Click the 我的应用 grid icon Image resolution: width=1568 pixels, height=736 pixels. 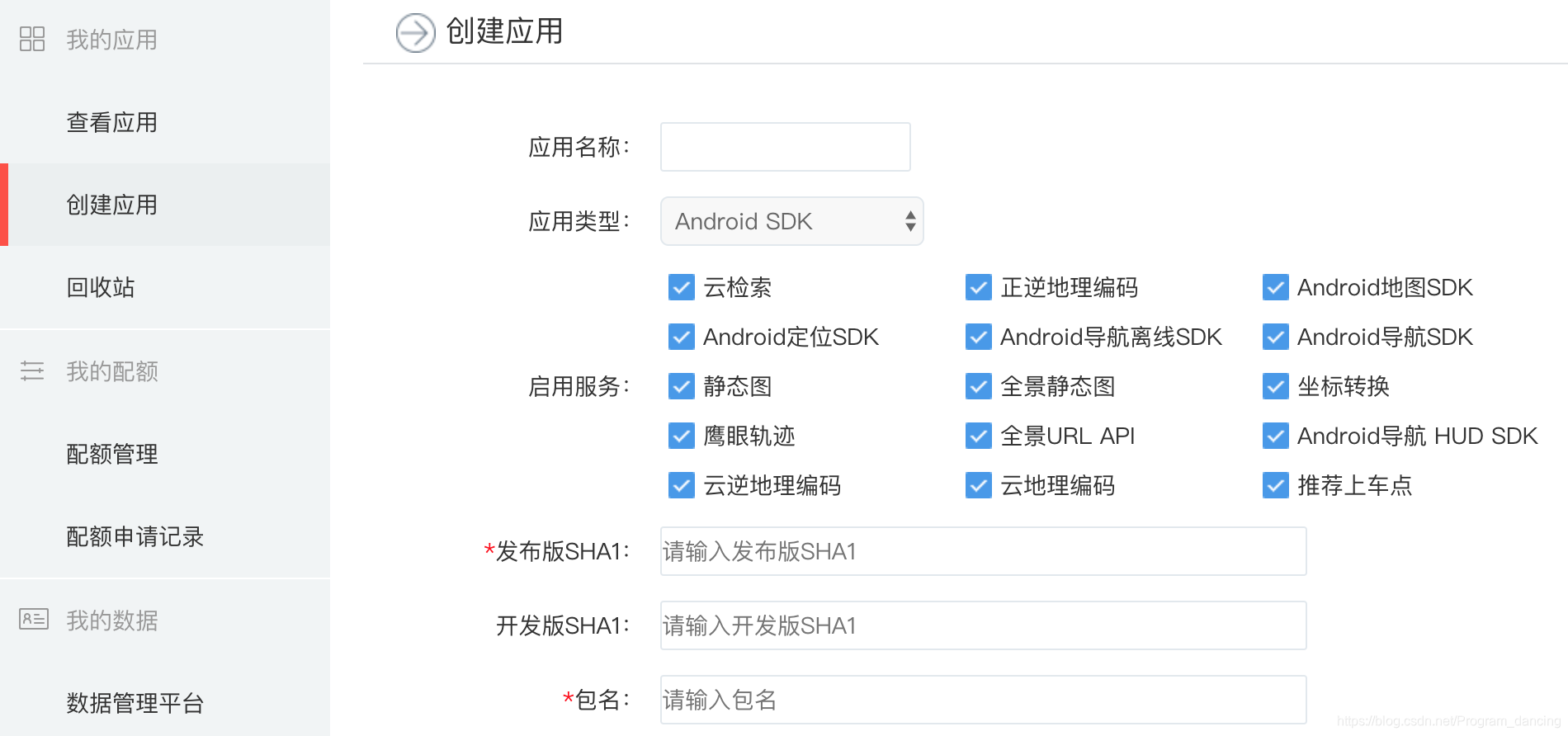coord(32,39)
